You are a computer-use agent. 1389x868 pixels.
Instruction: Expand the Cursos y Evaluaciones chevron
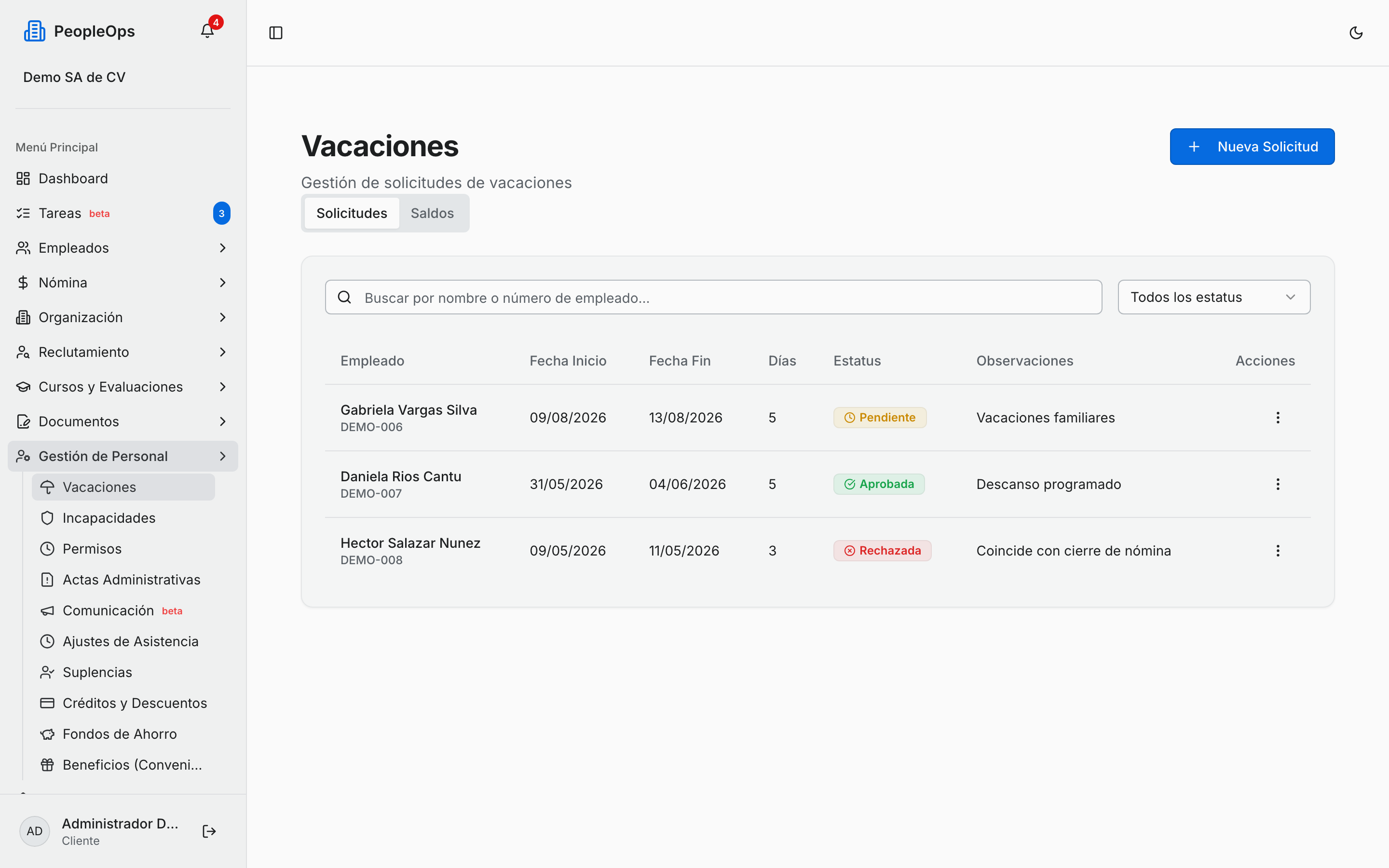click(223, 387)
